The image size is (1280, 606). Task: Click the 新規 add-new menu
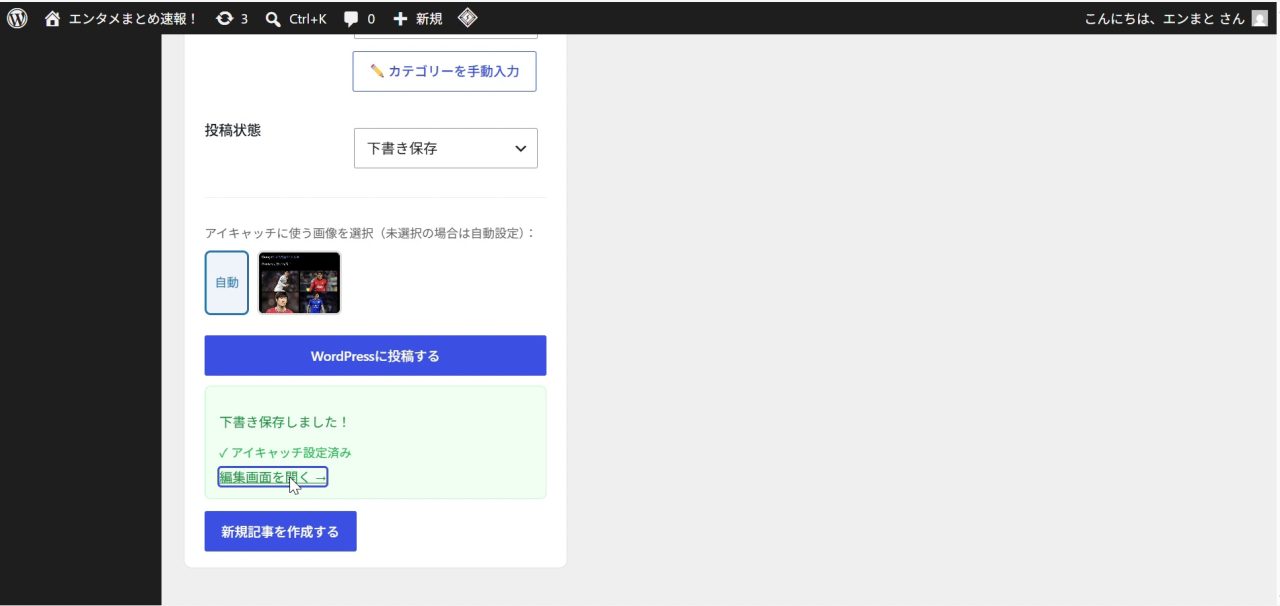418,18
